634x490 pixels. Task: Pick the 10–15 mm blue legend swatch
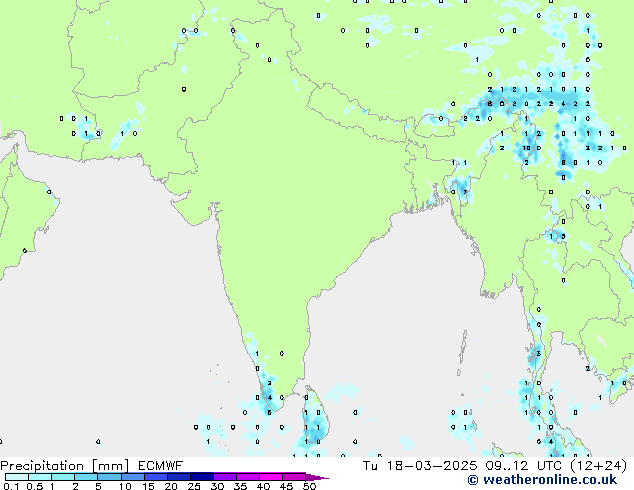(x=133, y=477)
